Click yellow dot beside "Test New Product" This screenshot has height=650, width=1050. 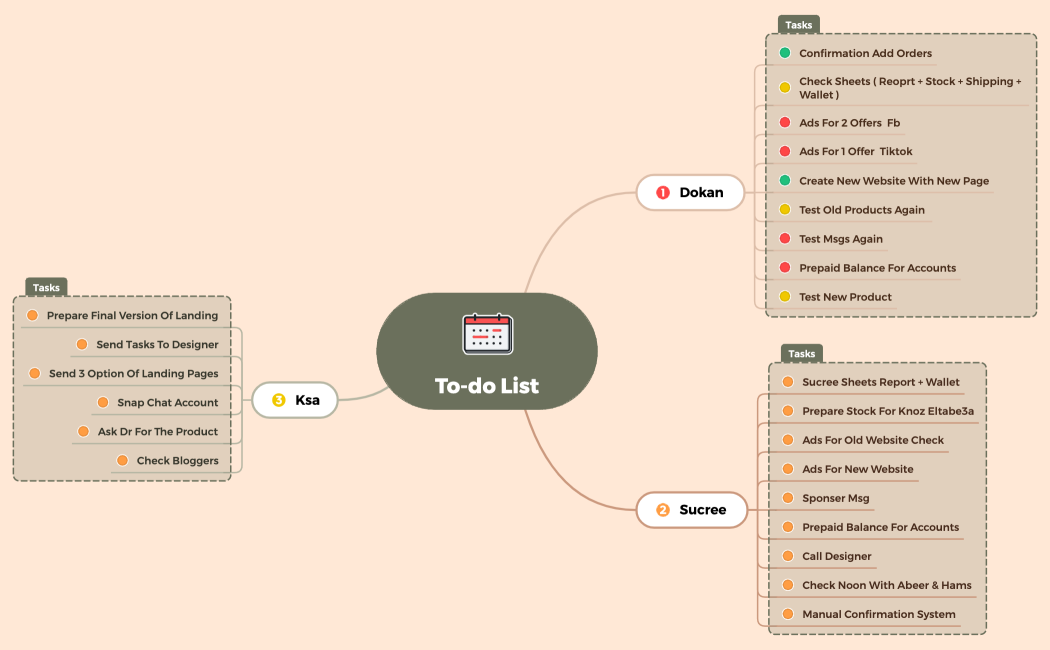787,297
